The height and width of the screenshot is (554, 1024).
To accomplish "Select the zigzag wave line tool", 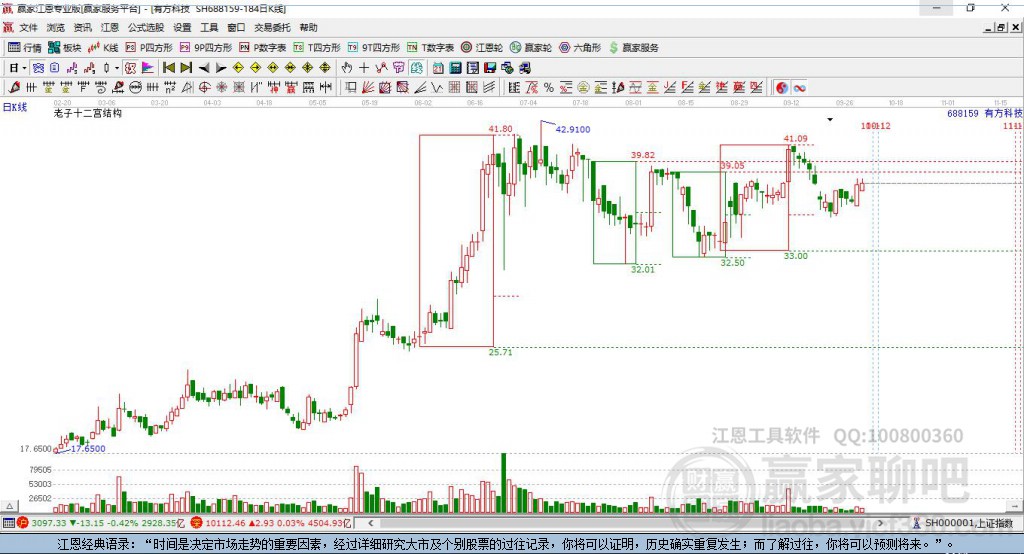I will 437,88.
